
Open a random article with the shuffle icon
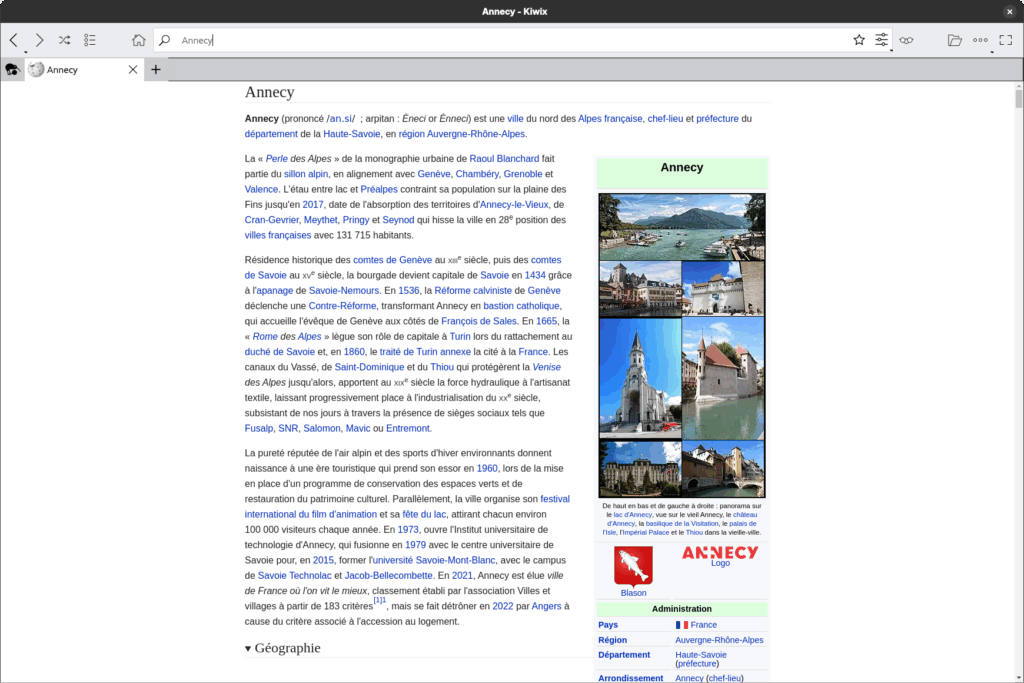coord(63,40)
